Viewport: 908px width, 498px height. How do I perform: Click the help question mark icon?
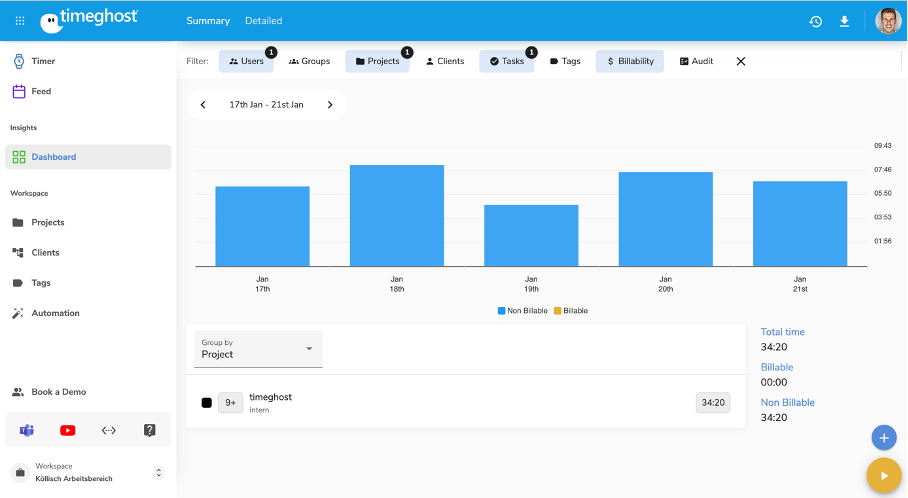click(149, 430)
